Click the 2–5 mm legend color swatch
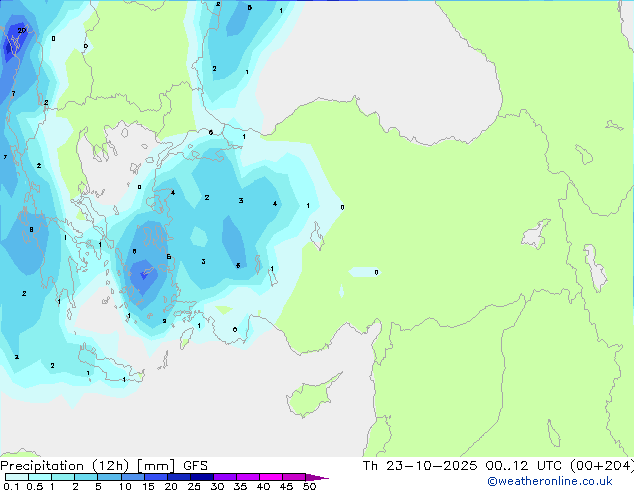 (x=86, y=477)
